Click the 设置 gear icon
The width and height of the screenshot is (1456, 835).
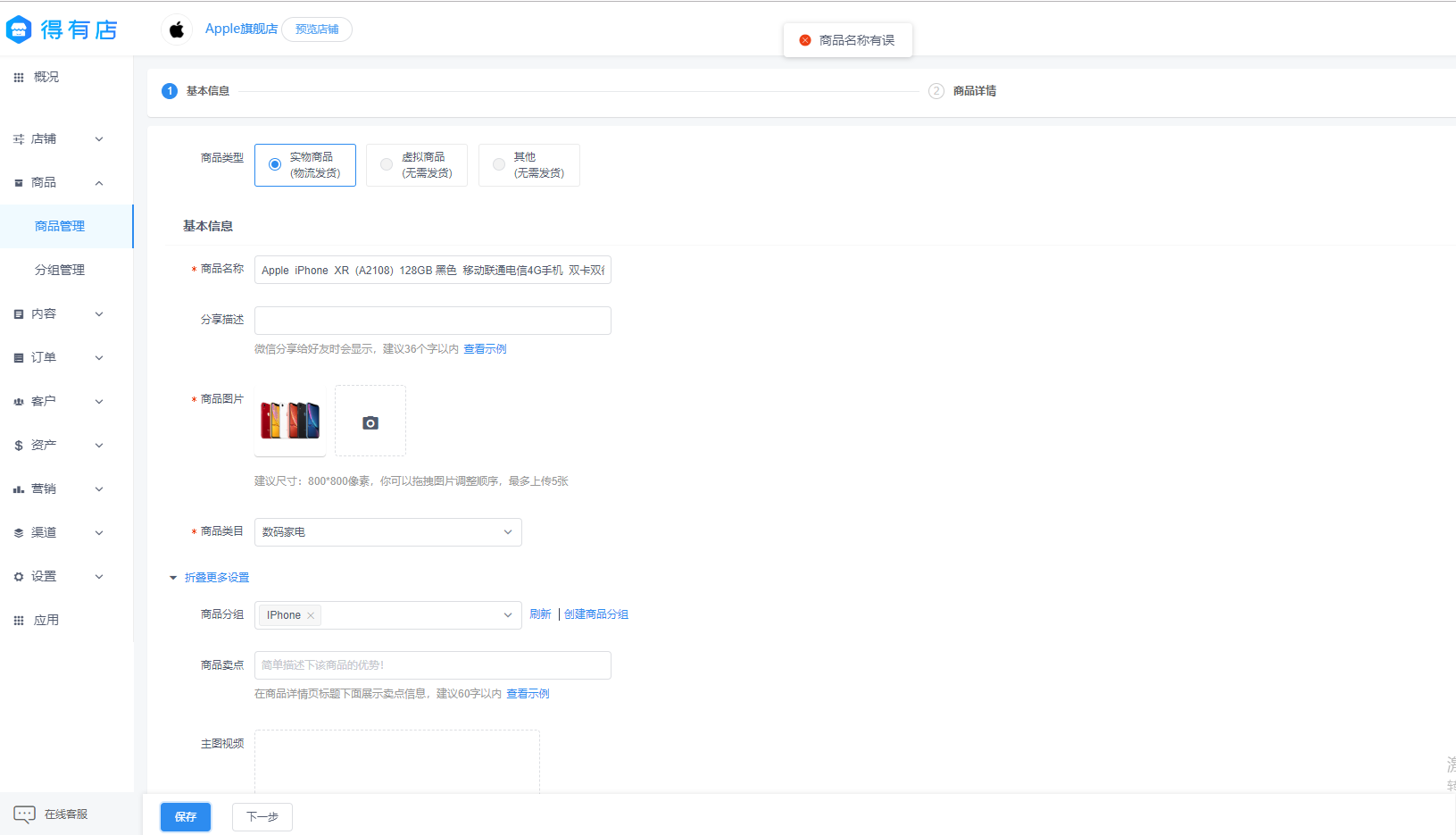(x=19, y=577)
